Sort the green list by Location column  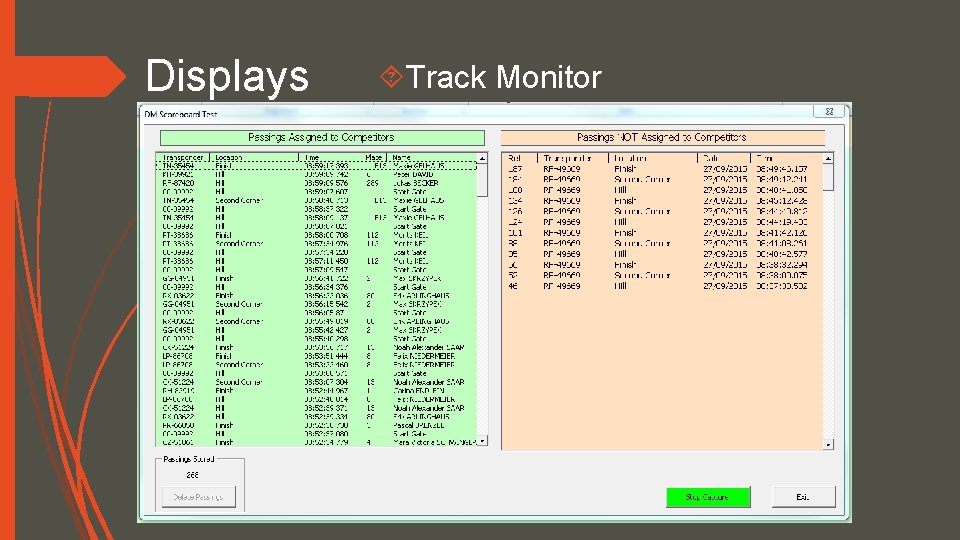254,157
